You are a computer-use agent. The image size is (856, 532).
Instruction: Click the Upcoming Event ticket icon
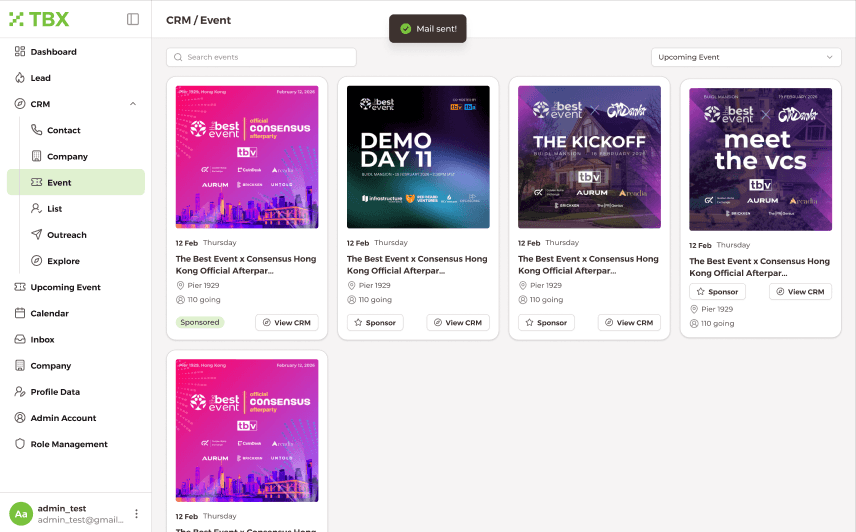[20, 287]
